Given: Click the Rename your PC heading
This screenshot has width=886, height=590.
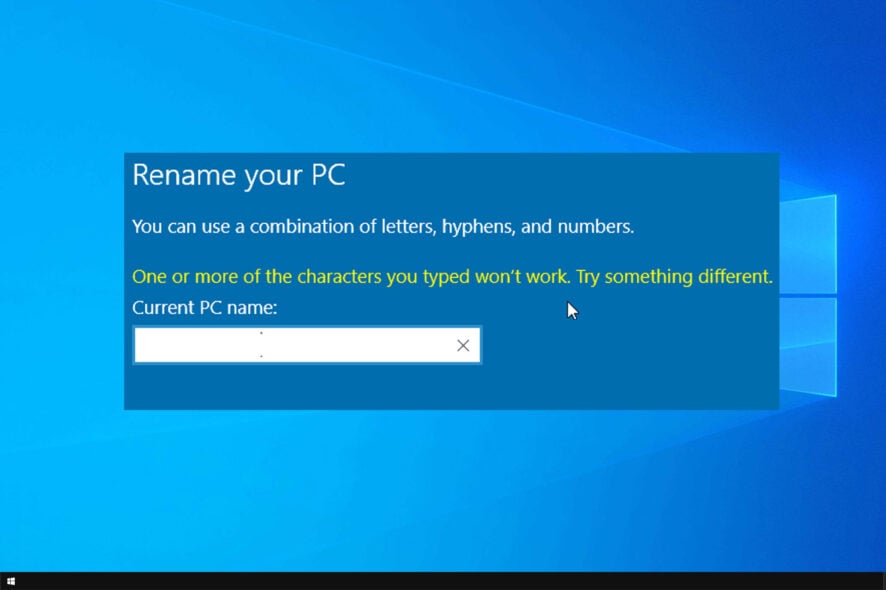Looking at the screenshot, I should [238, 175].
